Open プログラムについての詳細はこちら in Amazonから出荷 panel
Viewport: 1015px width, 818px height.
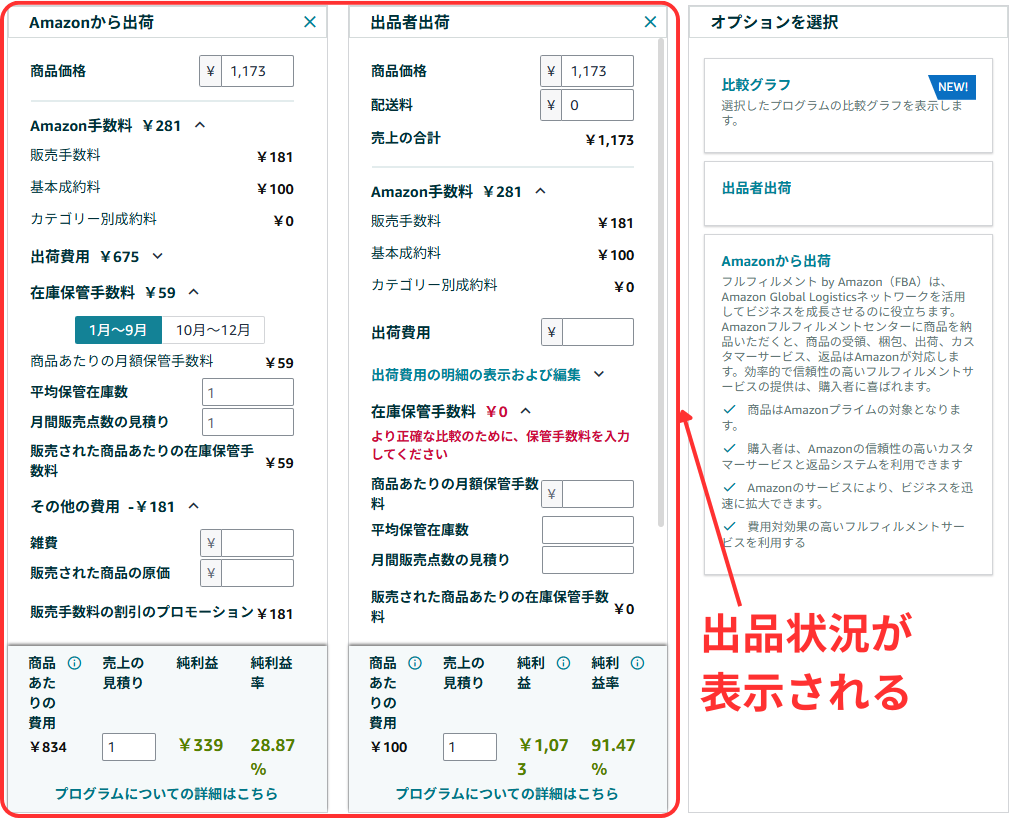point(166,793)
